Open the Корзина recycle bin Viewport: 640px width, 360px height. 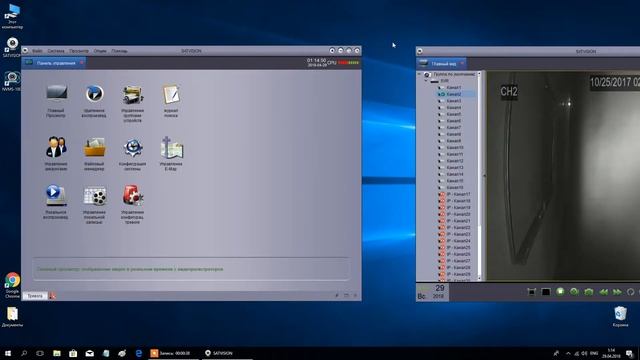(x=620, y=317)
